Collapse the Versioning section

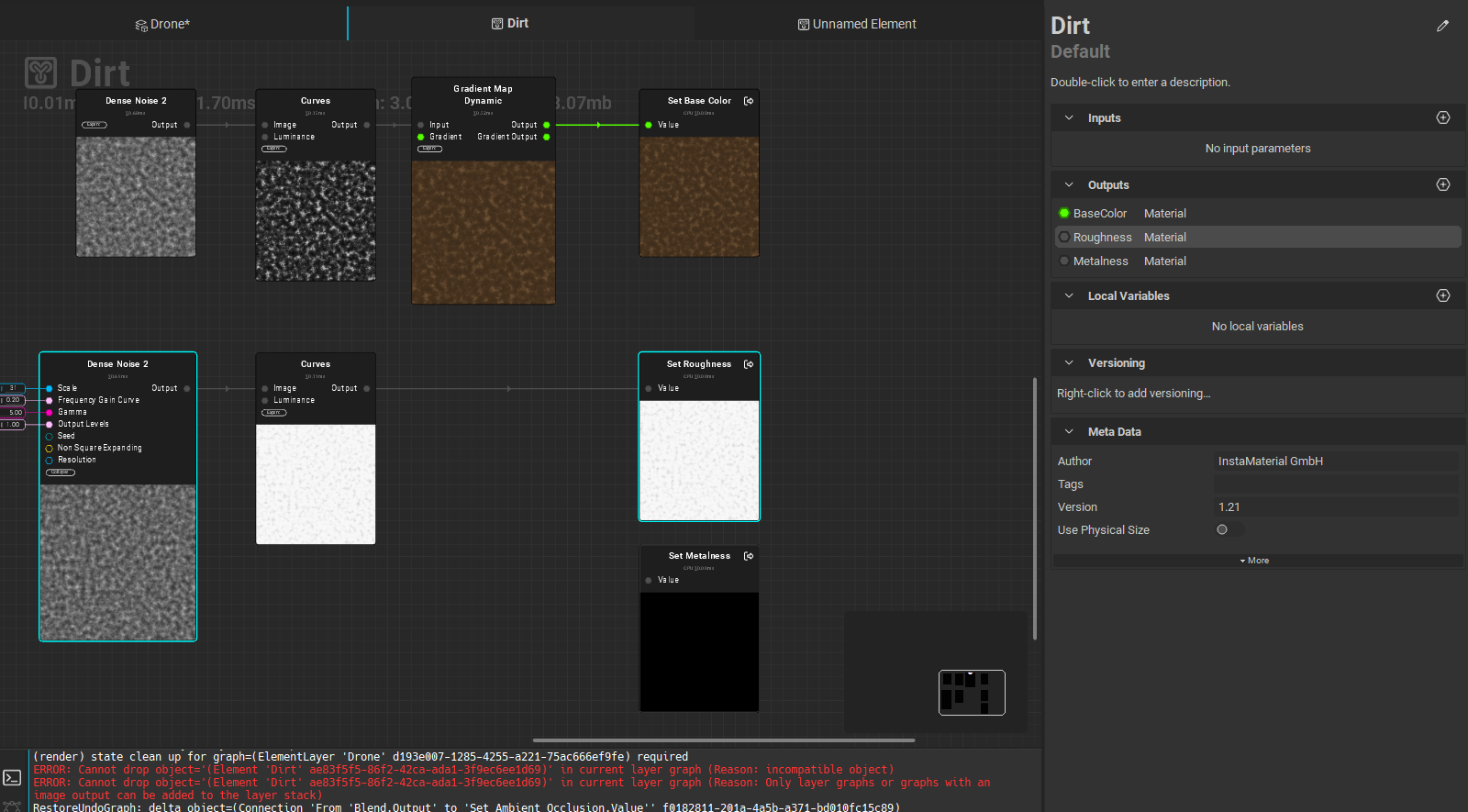coord(1069,362)
